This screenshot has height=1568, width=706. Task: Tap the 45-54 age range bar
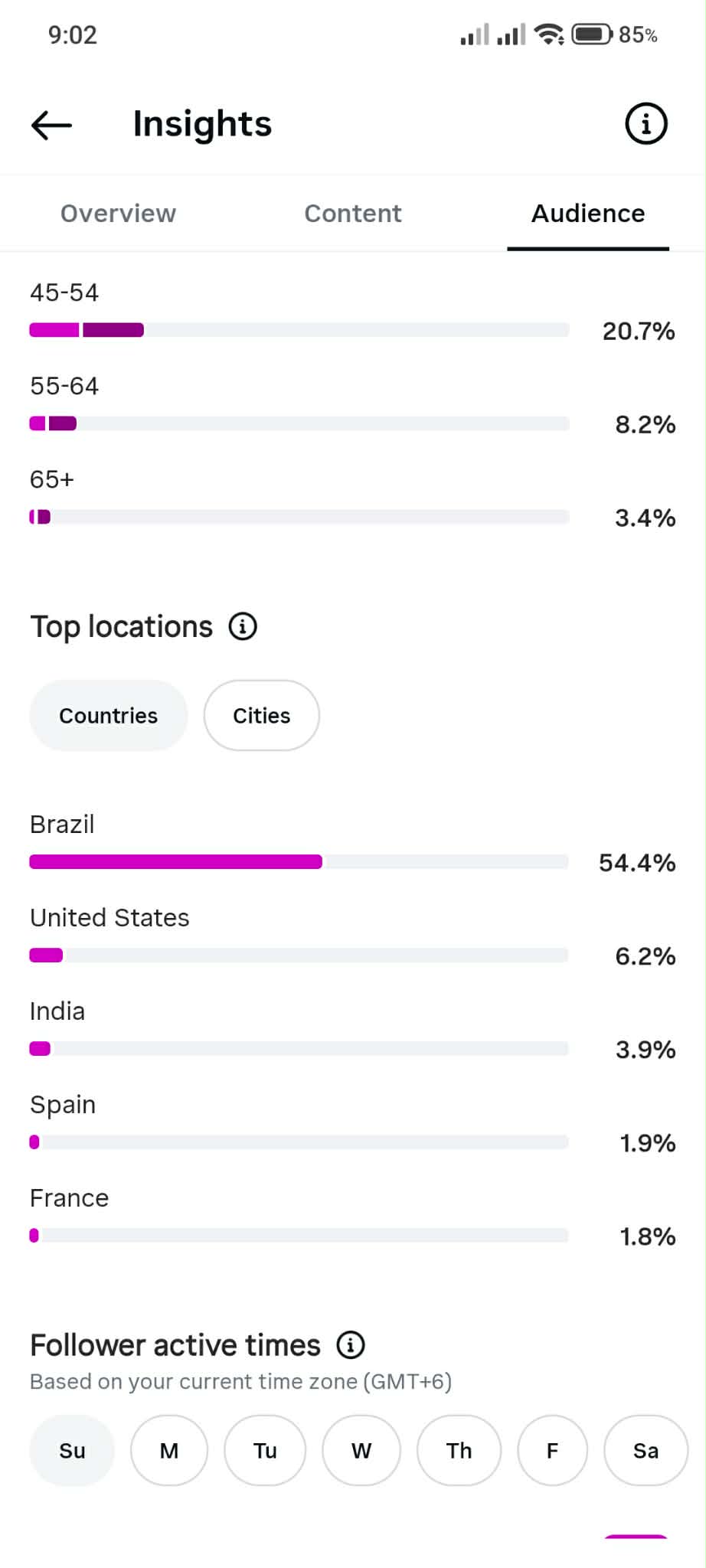tap(299, 330)
